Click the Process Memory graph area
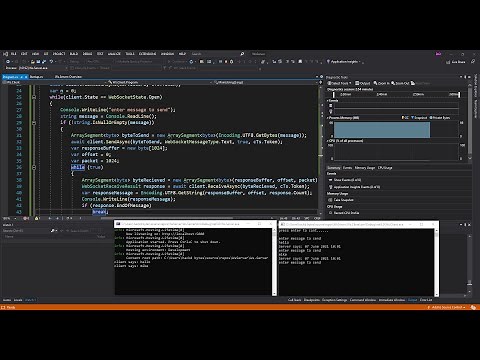Image resolution: width=480 pixels, height=360 pixels. click(x=397, y=130)
